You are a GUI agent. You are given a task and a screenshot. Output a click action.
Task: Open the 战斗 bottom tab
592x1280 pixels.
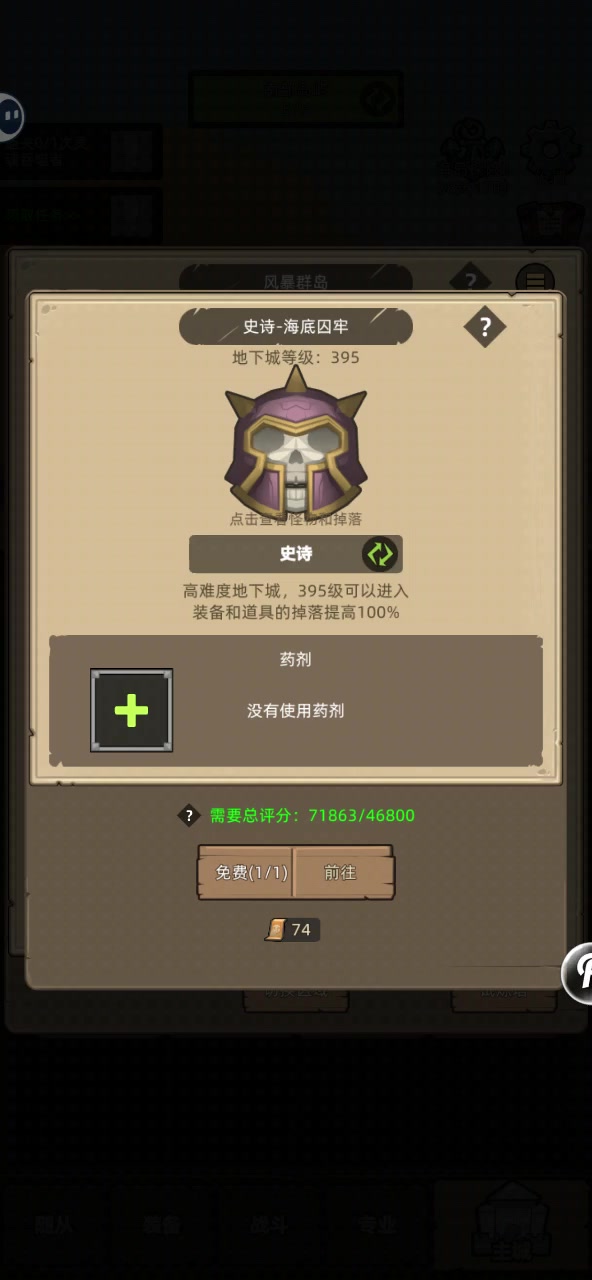[270, 1225]
